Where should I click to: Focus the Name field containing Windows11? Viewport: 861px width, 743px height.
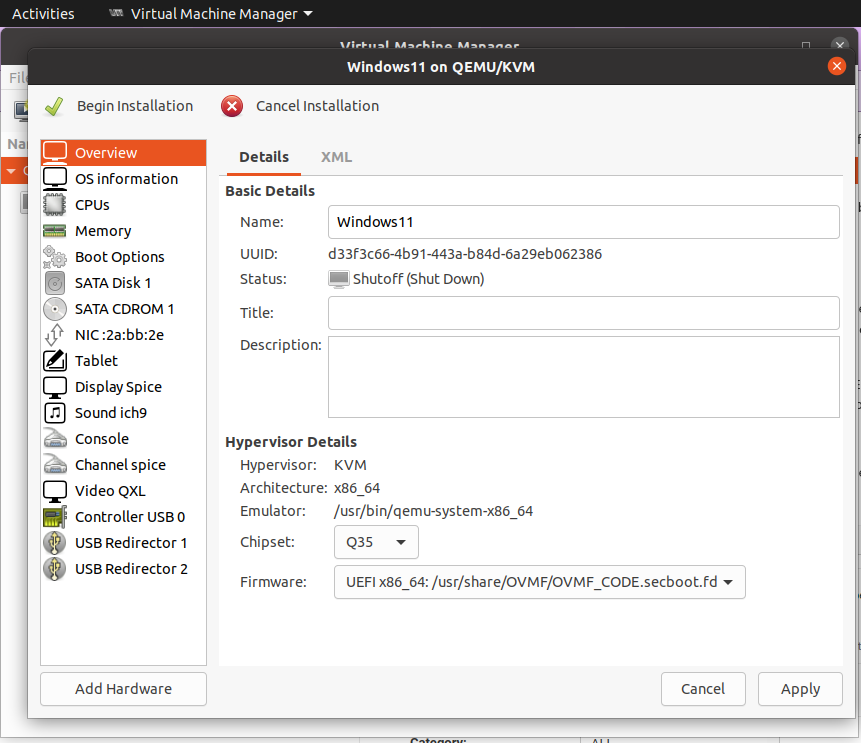tap(583, 222)
